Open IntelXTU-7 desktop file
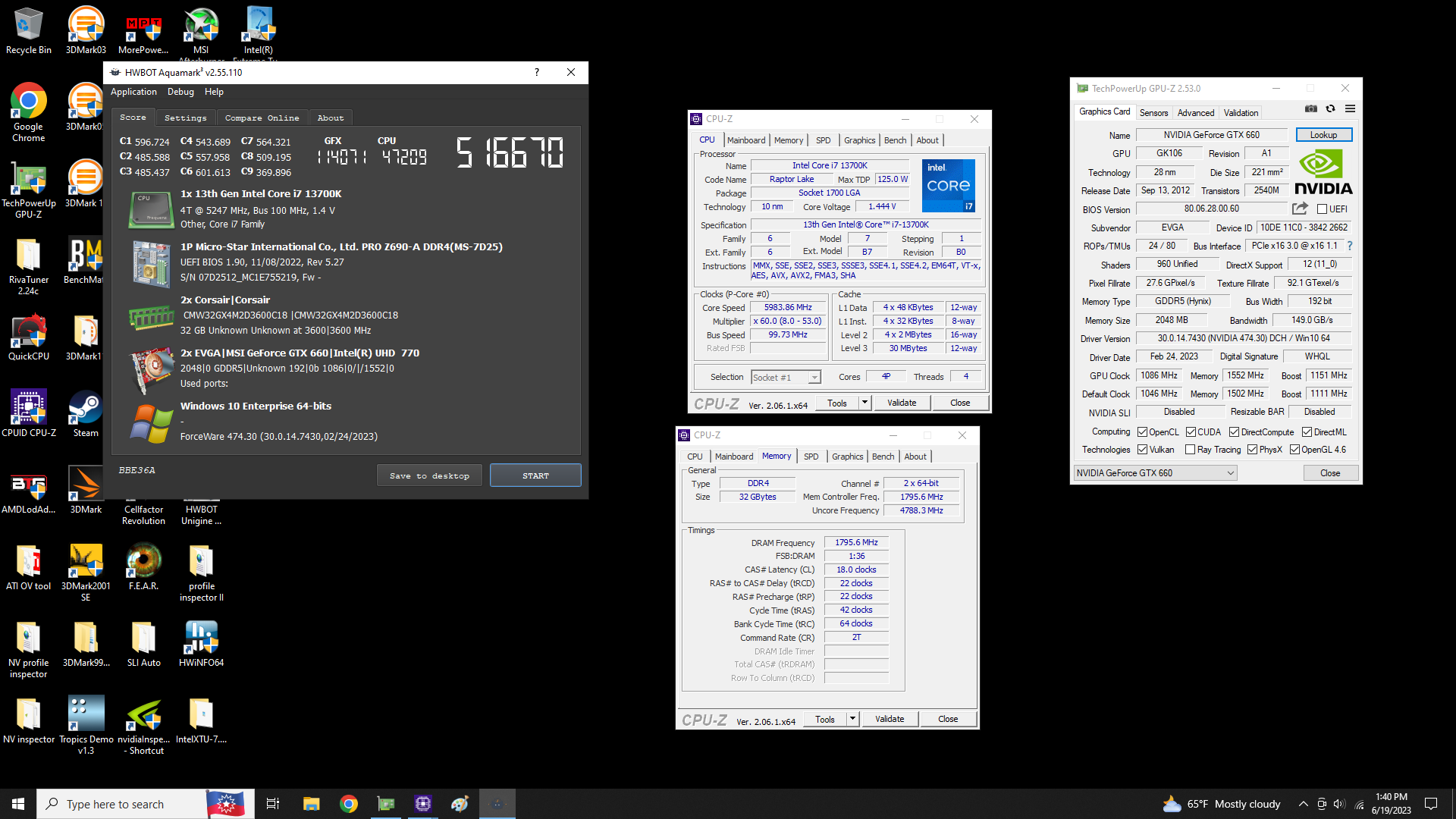This screenshot has height=819, width=1456. [x=201, y=720]
